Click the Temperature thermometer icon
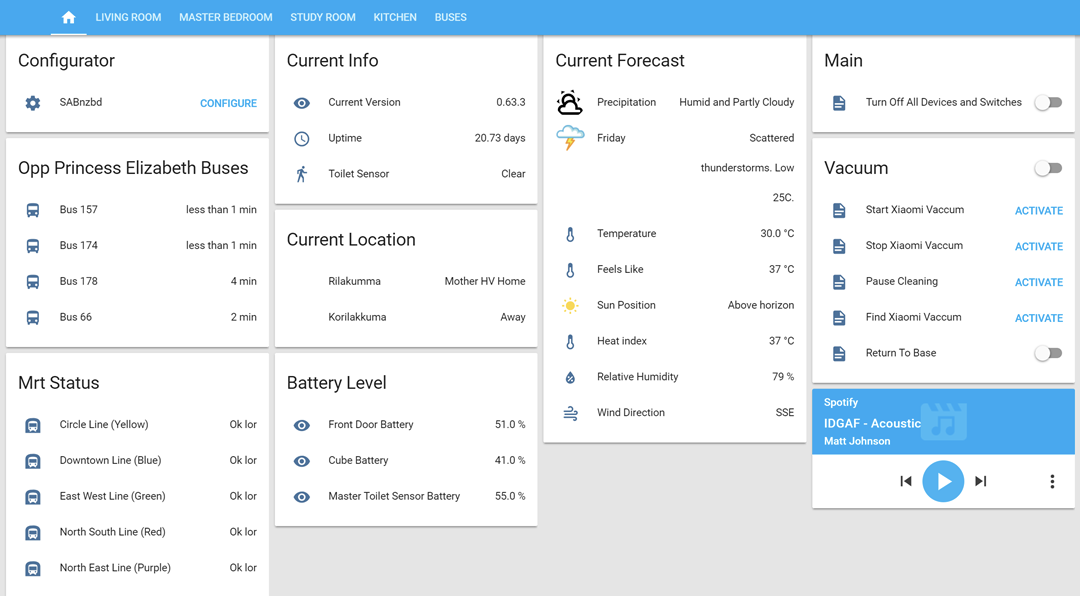This screenshot has width=1080, height=596. (x=570, y=234)
